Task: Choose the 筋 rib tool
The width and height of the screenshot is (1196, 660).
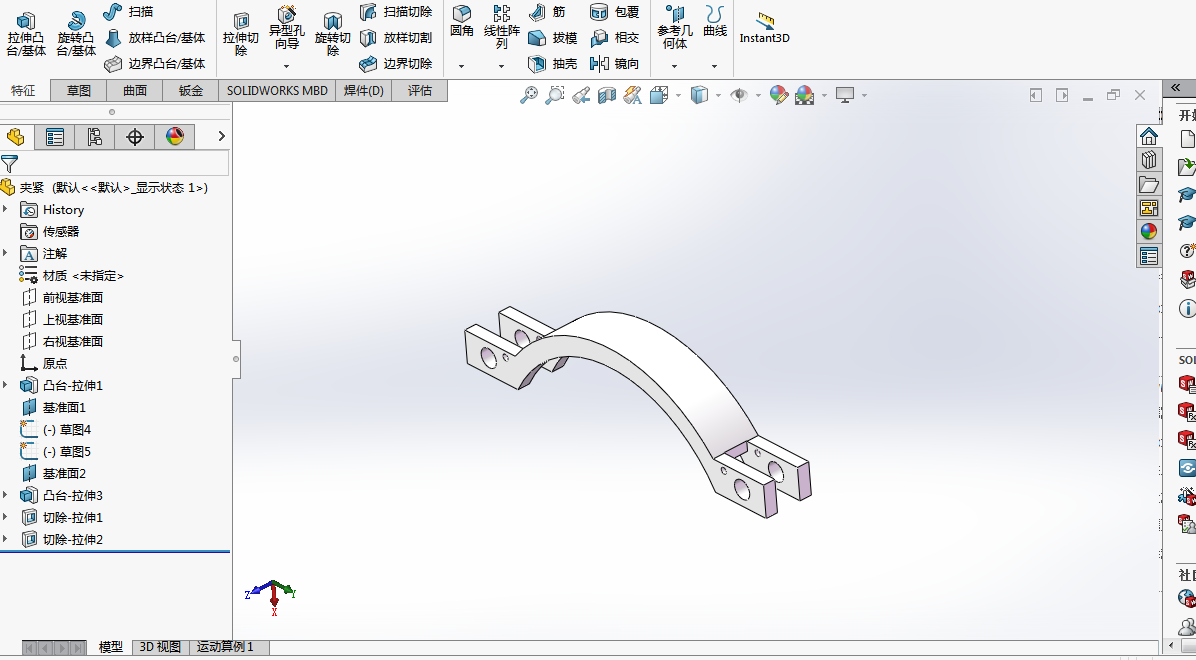Action: (x=548, y=11)
